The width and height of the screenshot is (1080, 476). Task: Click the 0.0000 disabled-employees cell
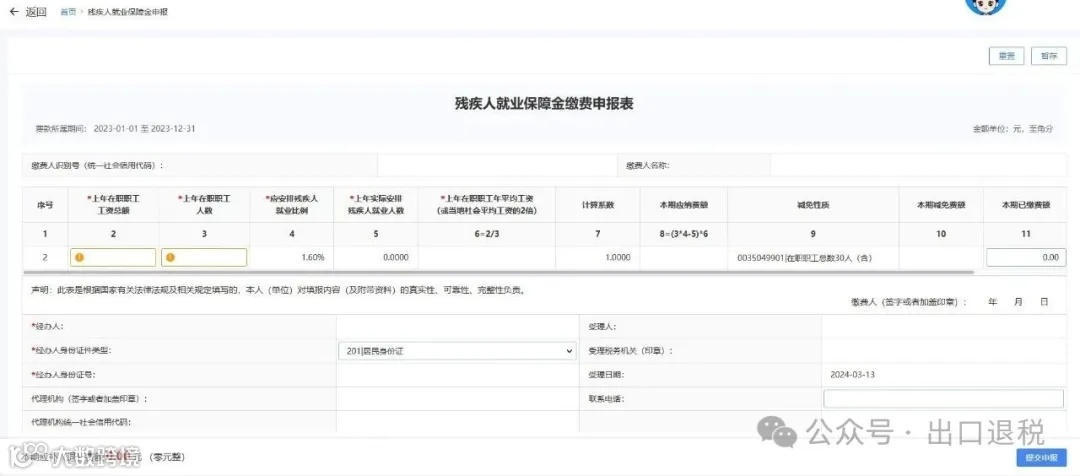tap(375, 257)
